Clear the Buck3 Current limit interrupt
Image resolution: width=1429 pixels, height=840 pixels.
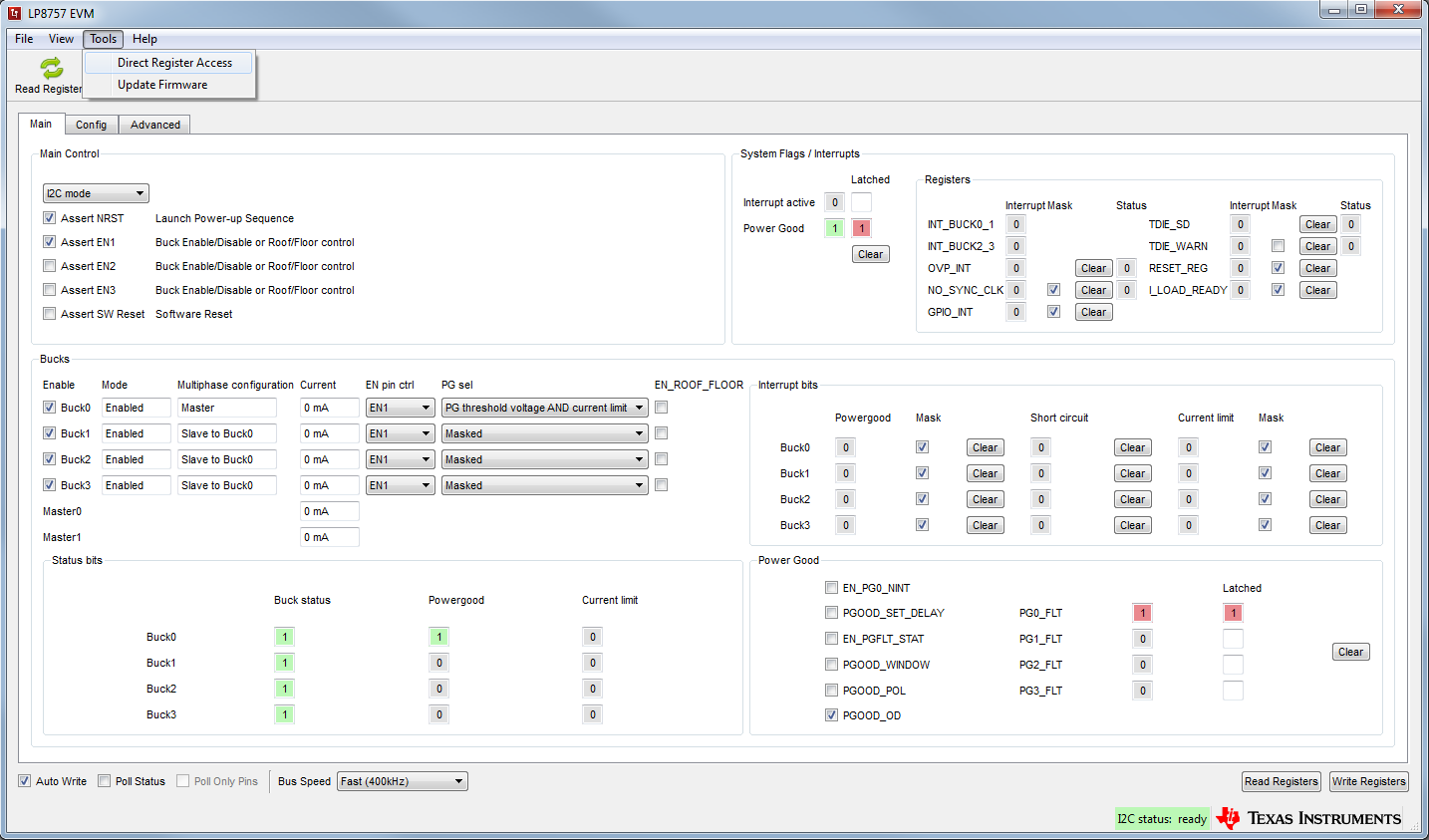tap(1328, 525)
